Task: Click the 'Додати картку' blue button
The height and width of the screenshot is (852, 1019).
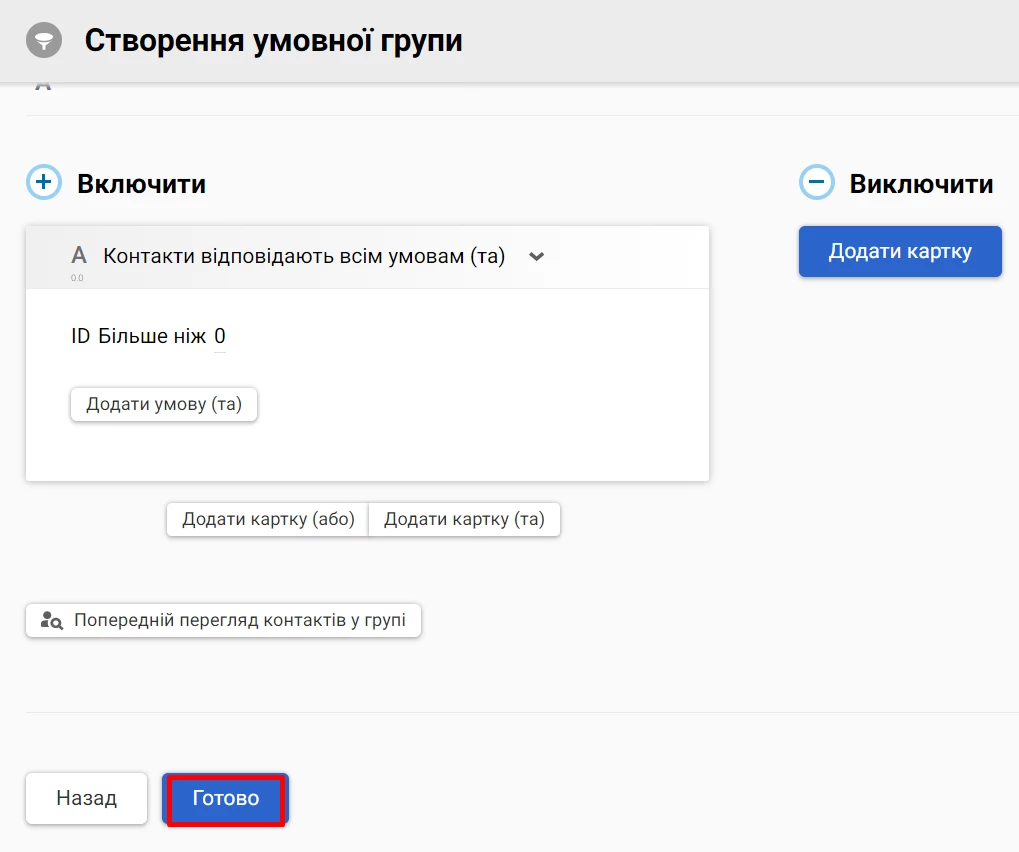Action: pyautogui.click(x=900, y=252)
